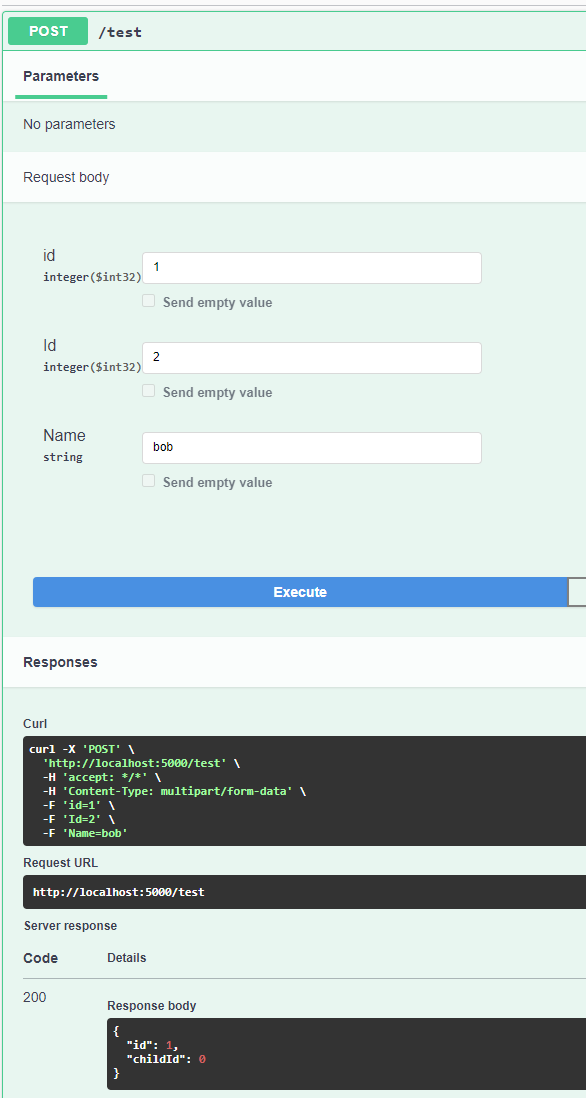
Task: Click the partially visible Clear button beside Execute
Action: tap(580, 592)
